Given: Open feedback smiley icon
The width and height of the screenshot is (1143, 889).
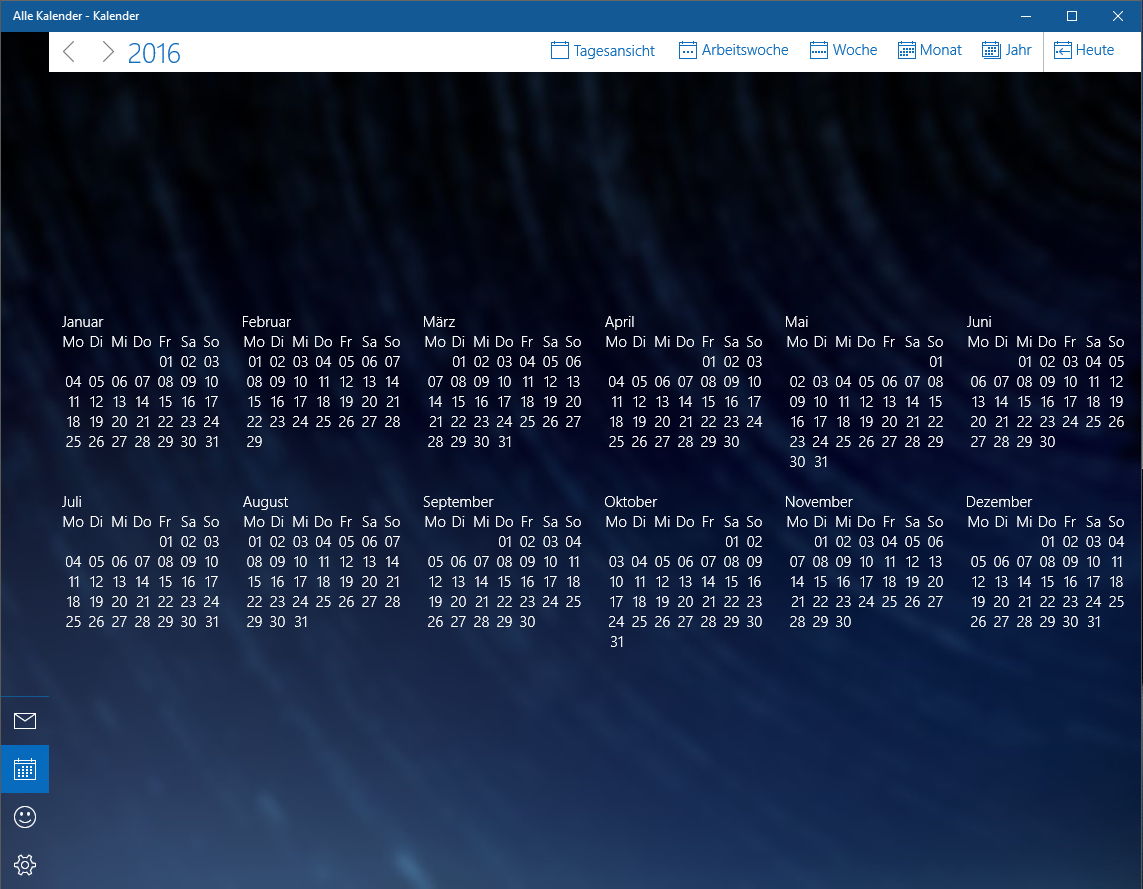Looking at the screenshot, I should 25,817.
